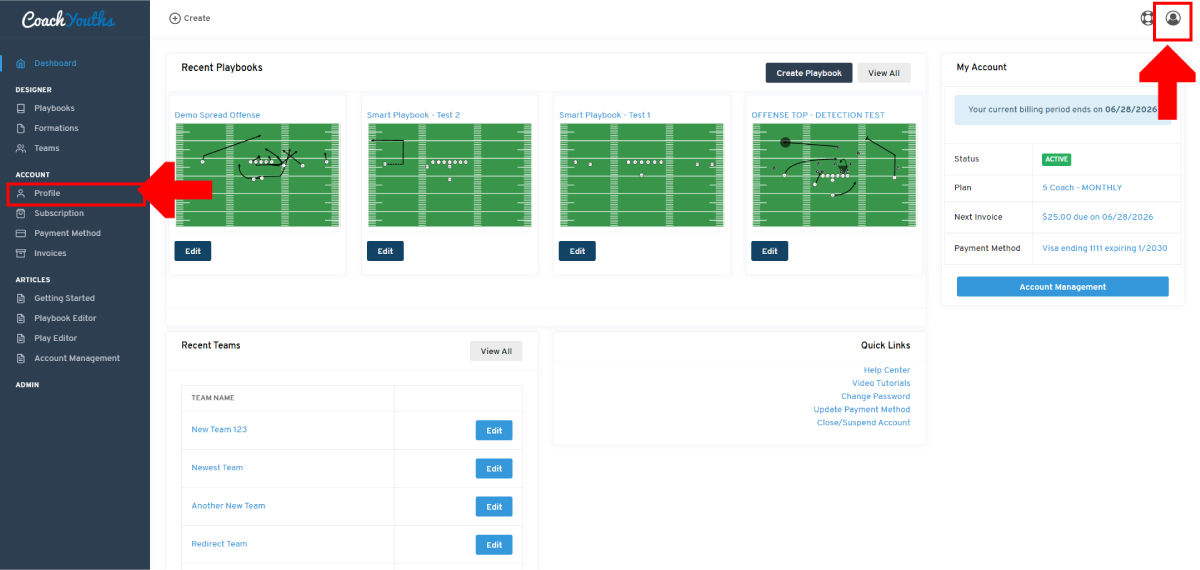Edit the Redirect Team row
This screenshot has width=1200, height=570.
pos(494,544)
